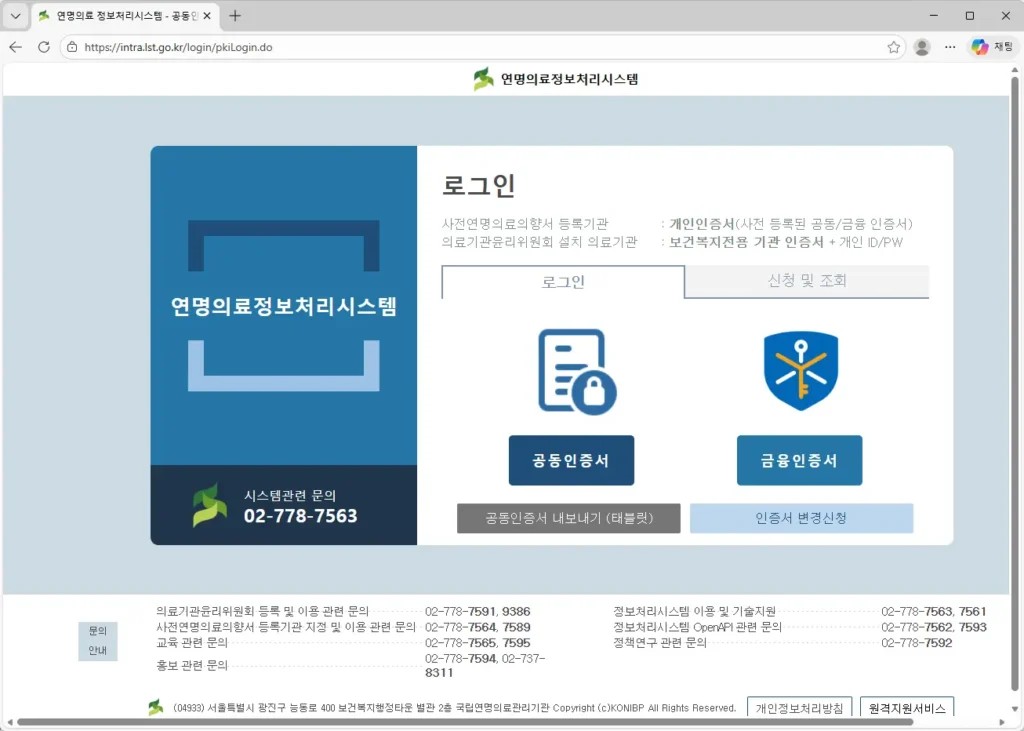
Task: Open a new browser tab with the plus button
Action: click(x=234, y=15)
